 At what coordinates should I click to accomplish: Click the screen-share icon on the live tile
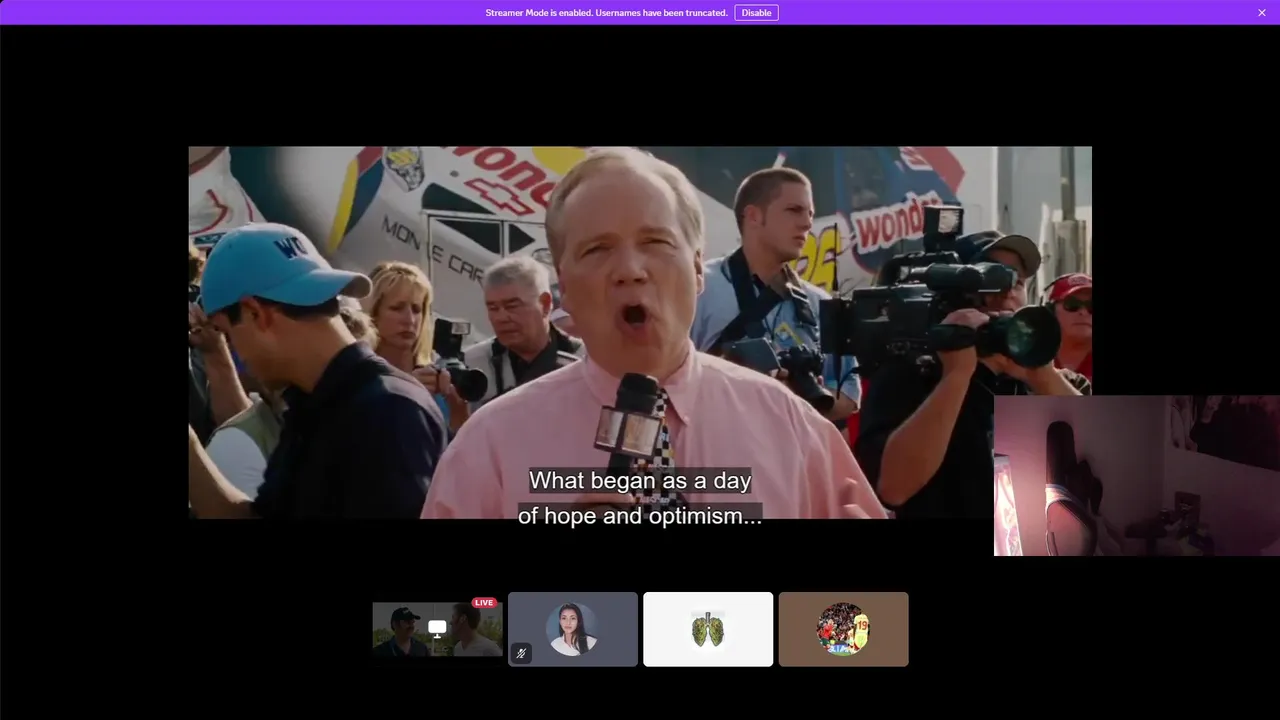pyautogui.click(x=437, y=628)
